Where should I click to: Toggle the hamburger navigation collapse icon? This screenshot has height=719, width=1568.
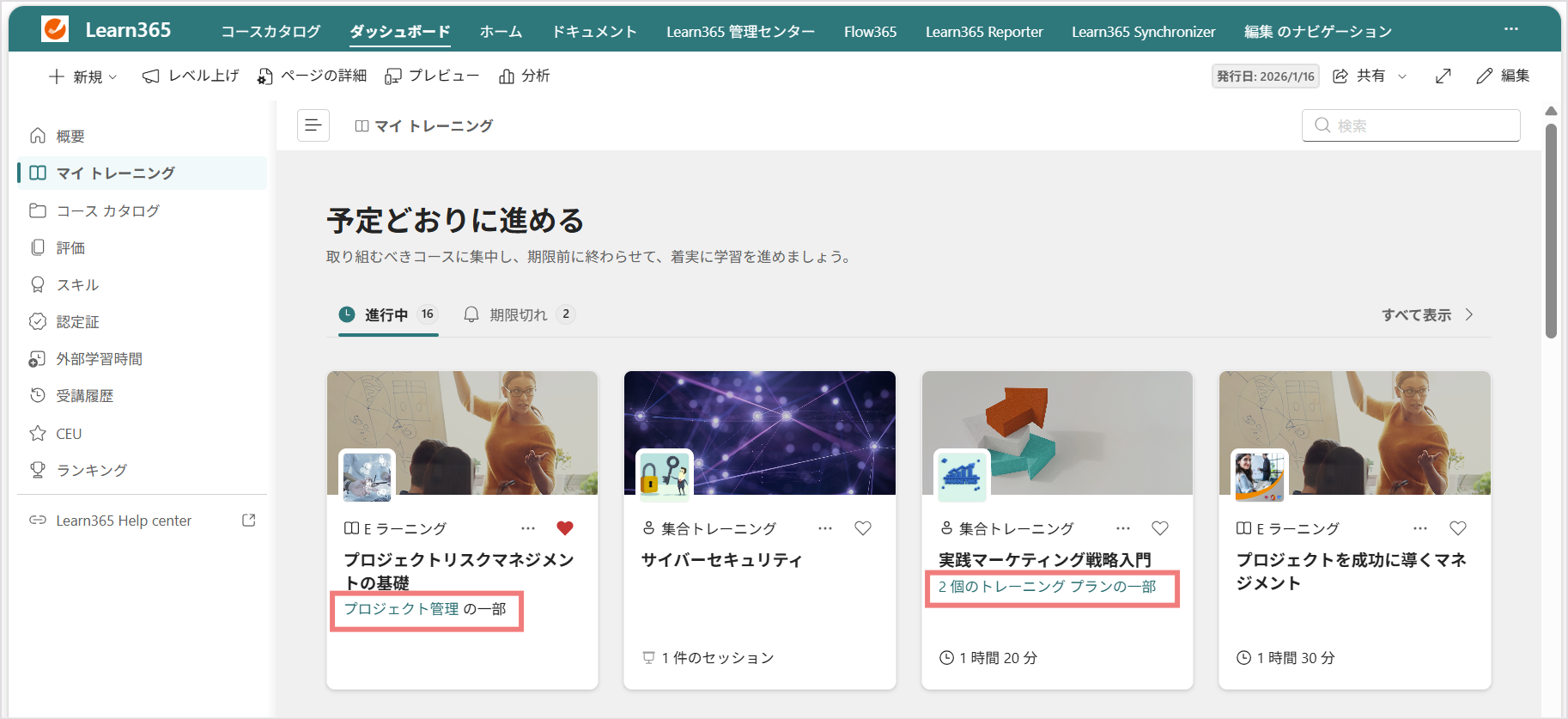(x=313, y=125)
